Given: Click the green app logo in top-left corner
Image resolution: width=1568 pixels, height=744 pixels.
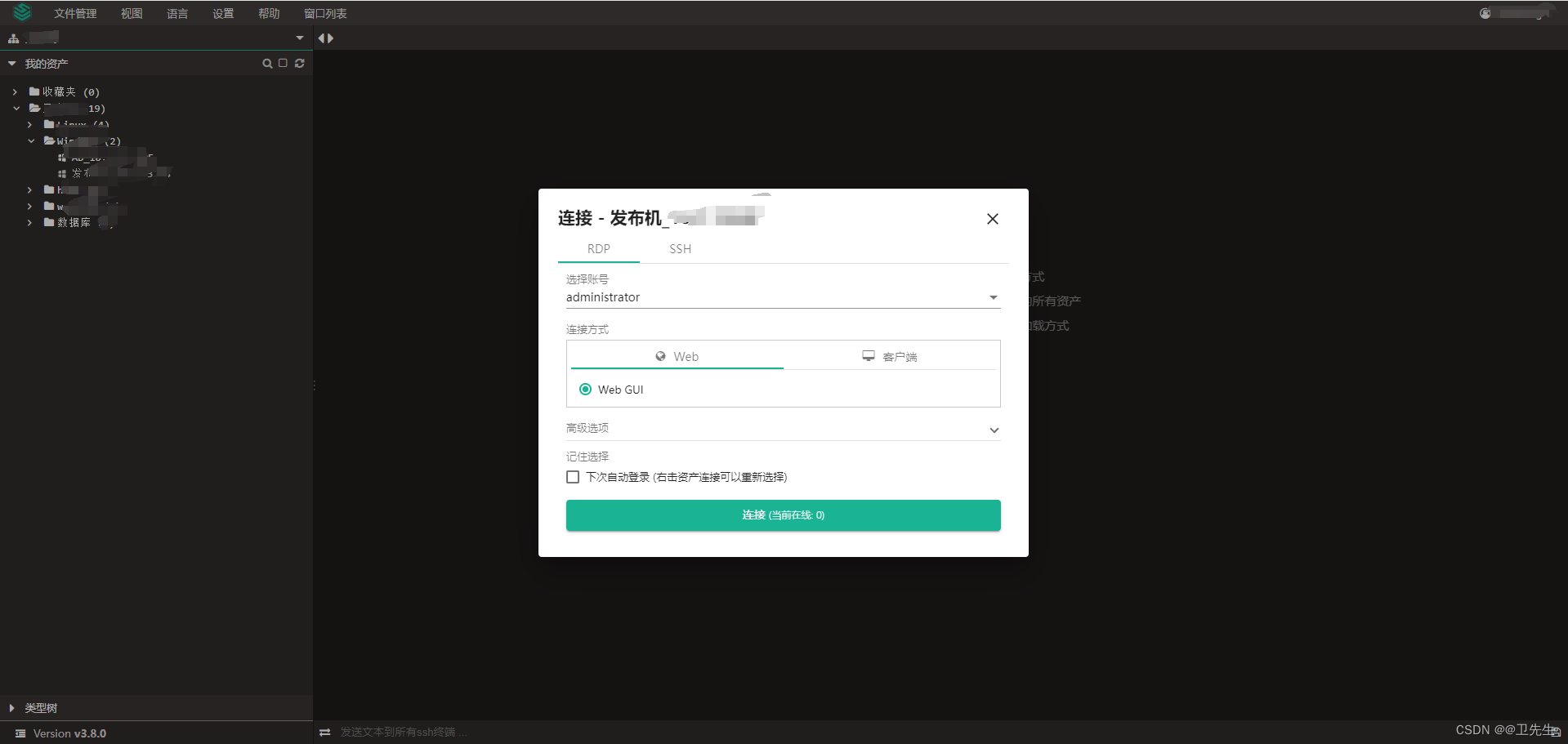Looking at the screenshot, I should (20, 12).
